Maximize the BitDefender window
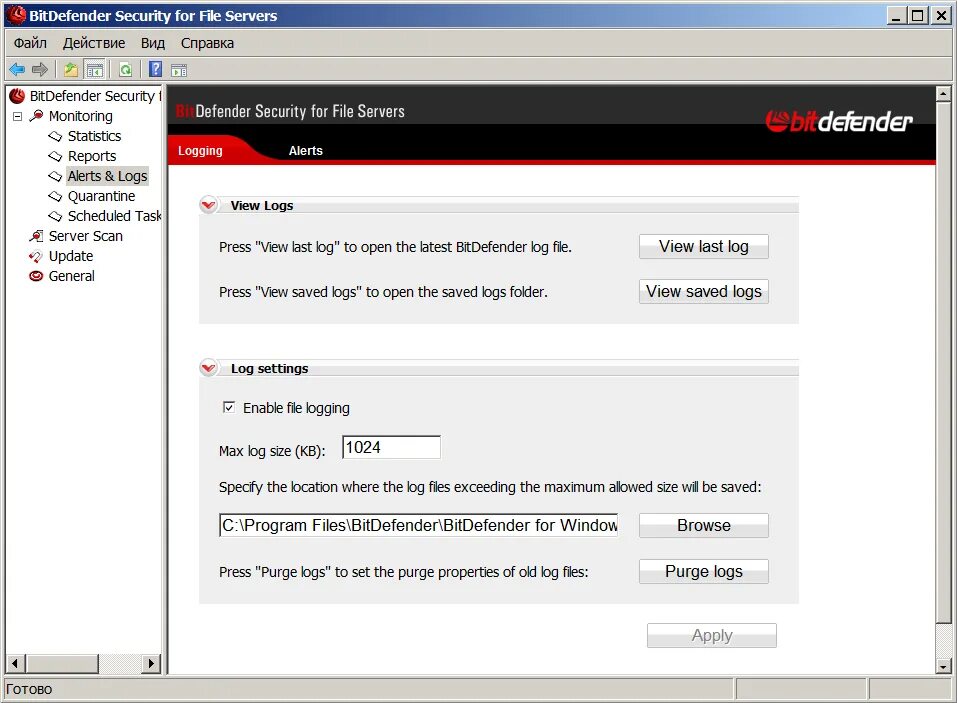 (x=917, y=16)
